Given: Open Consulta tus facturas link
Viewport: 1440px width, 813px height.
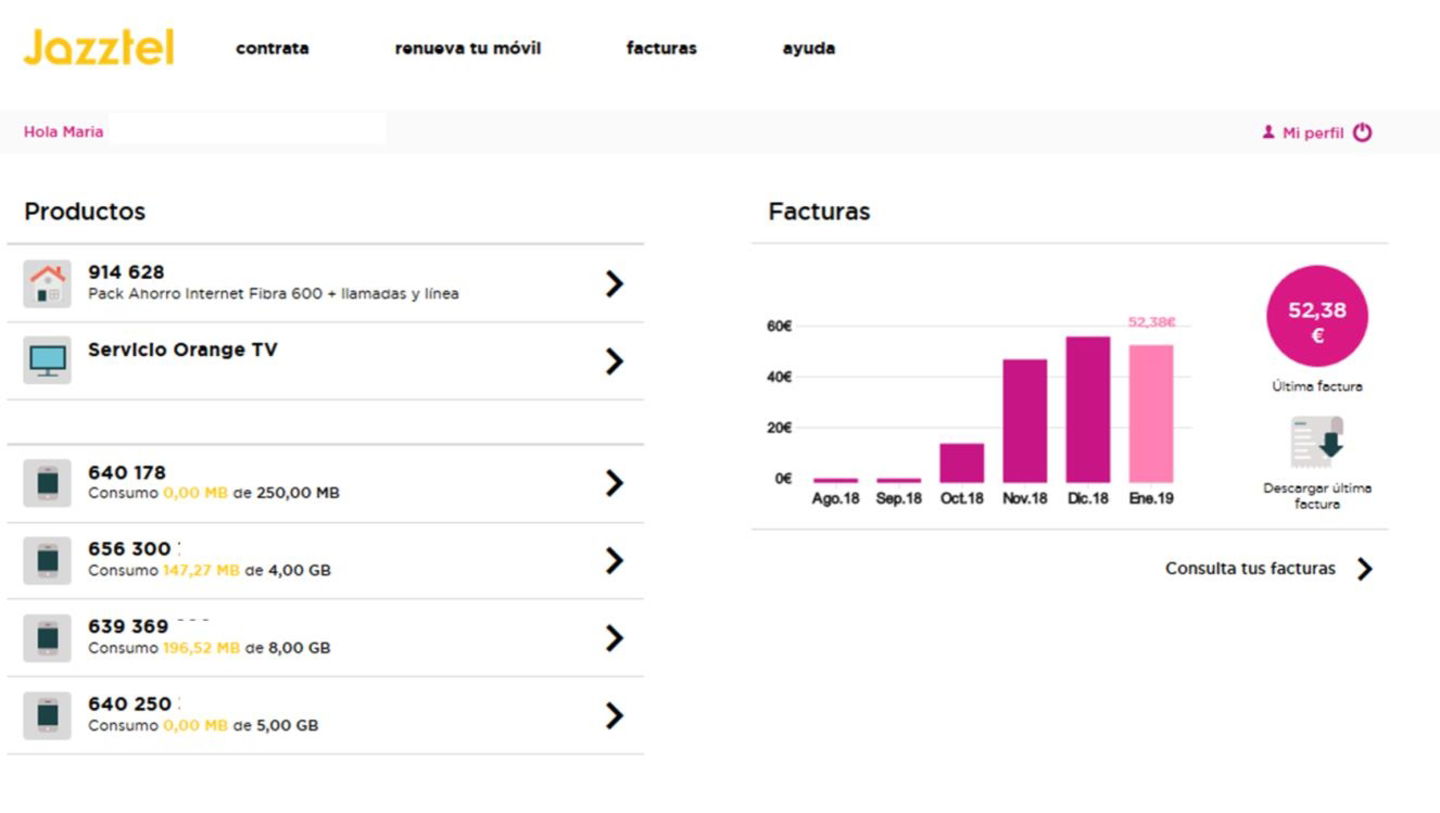Looking at the screenshot, I should pos(1250,568).
